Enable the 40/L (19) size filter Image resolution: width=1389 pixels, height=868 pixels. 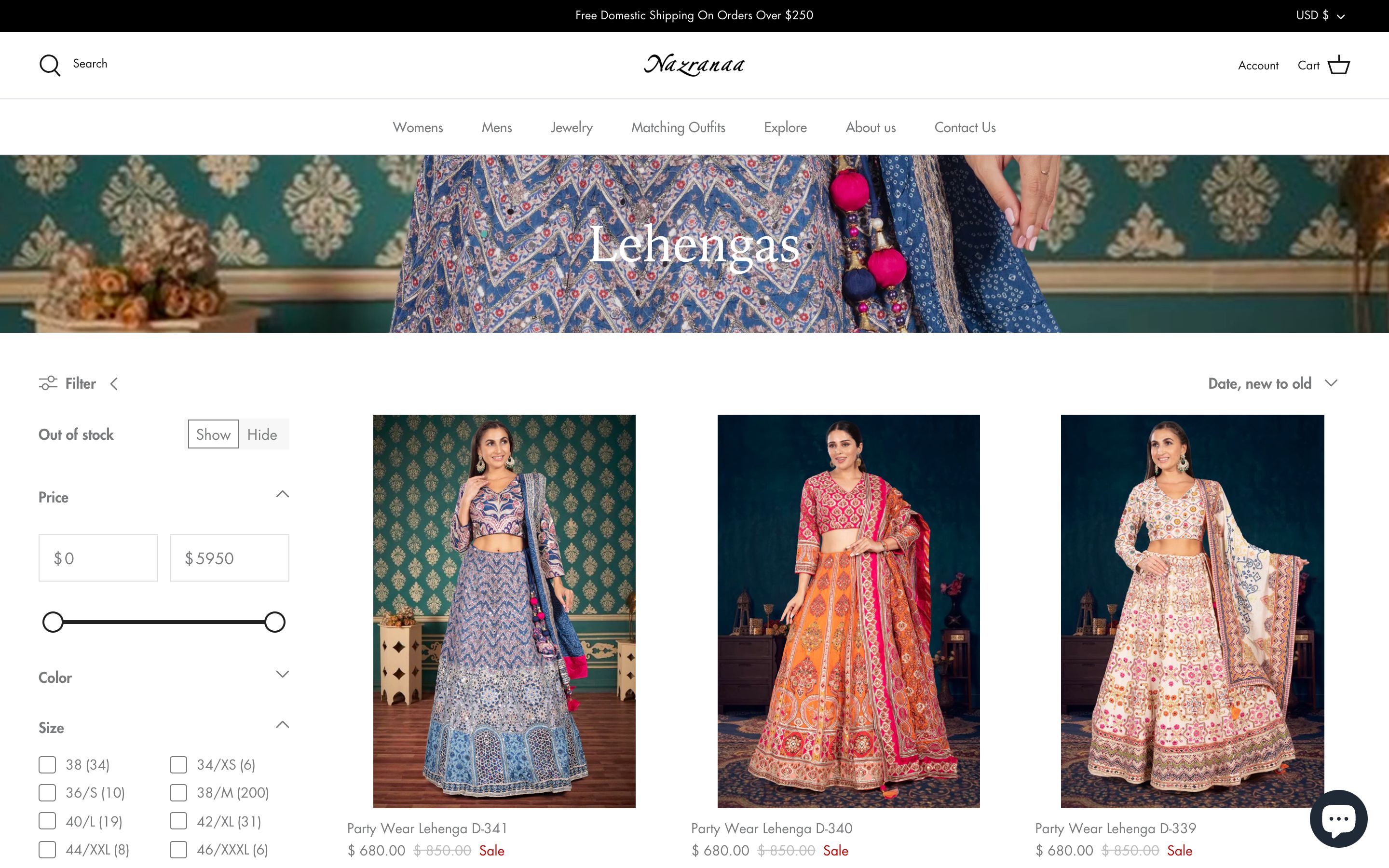click(47, 821)
